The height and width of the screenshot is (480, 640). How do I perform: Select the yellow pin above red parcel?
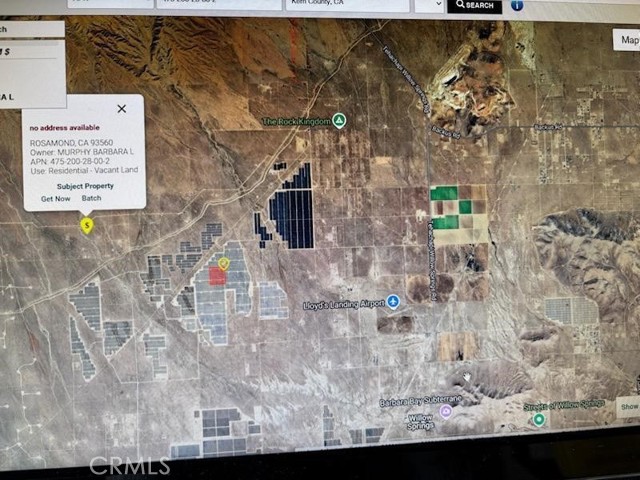tap(223, 263)
